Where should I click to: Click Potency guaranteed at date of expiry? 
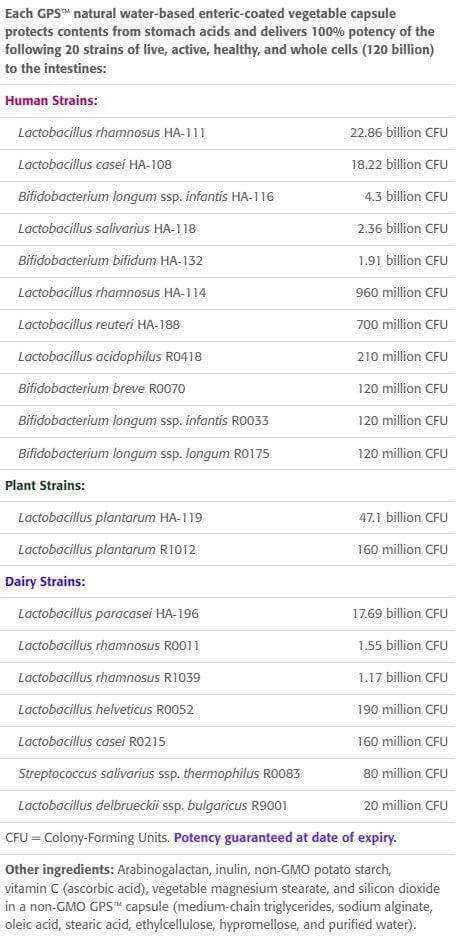[285, 838]
